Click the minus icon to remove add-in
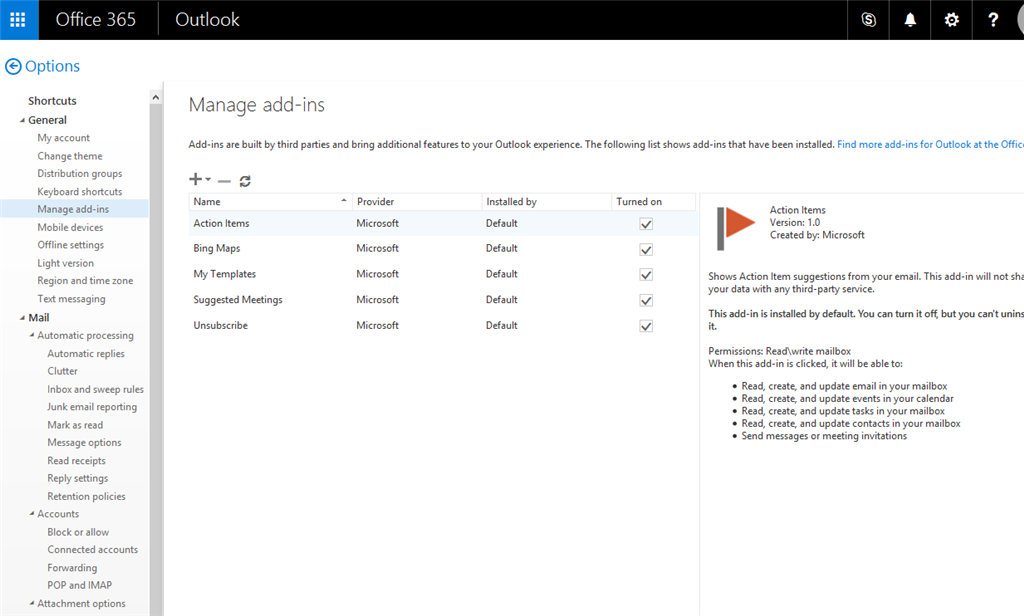This screenshot has height=616, width=1024. pos(224,181)
